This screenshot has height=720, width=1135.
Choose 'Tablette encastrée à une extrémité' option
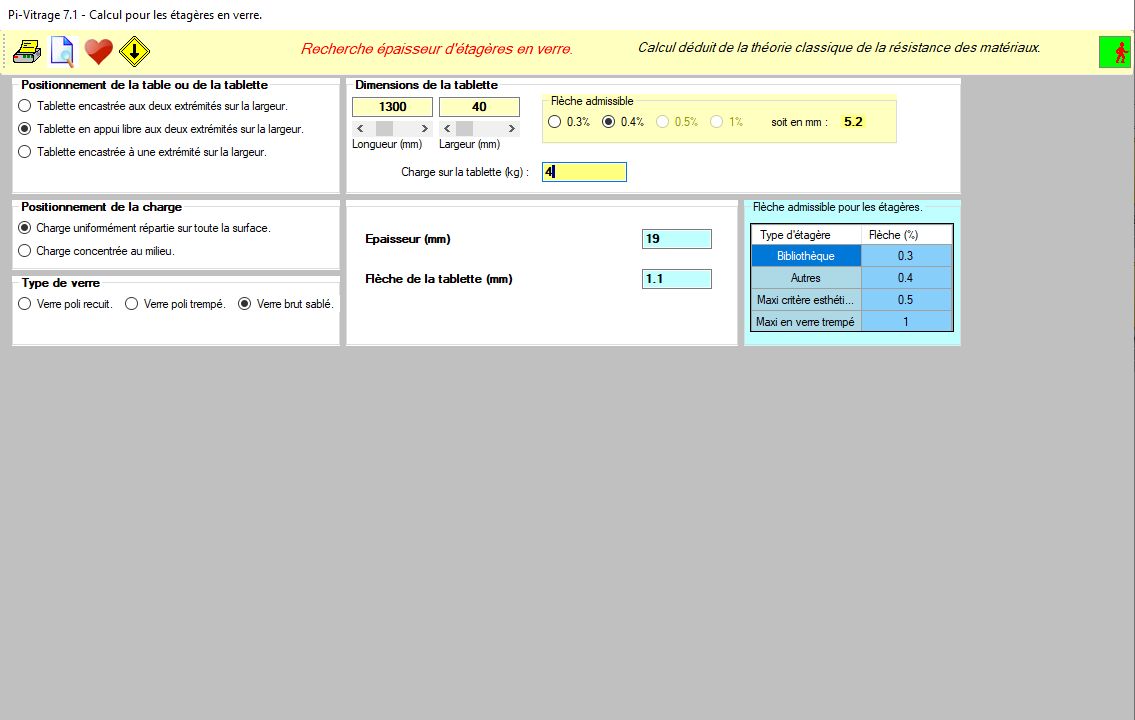(x=25, y=152)
